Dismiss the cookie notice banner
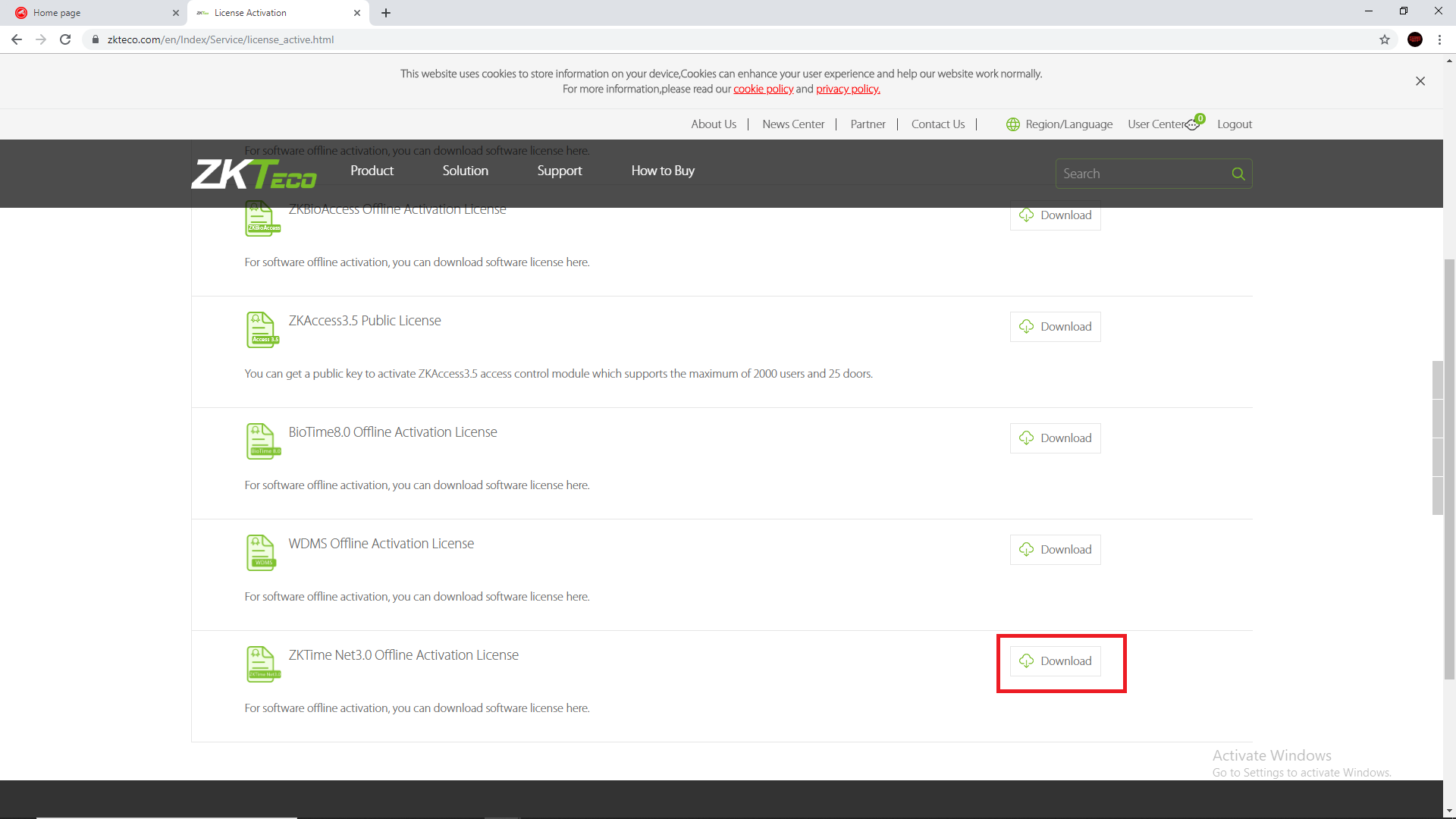The height and width of the screenshot is (819, 1456). coord(1420,81)
